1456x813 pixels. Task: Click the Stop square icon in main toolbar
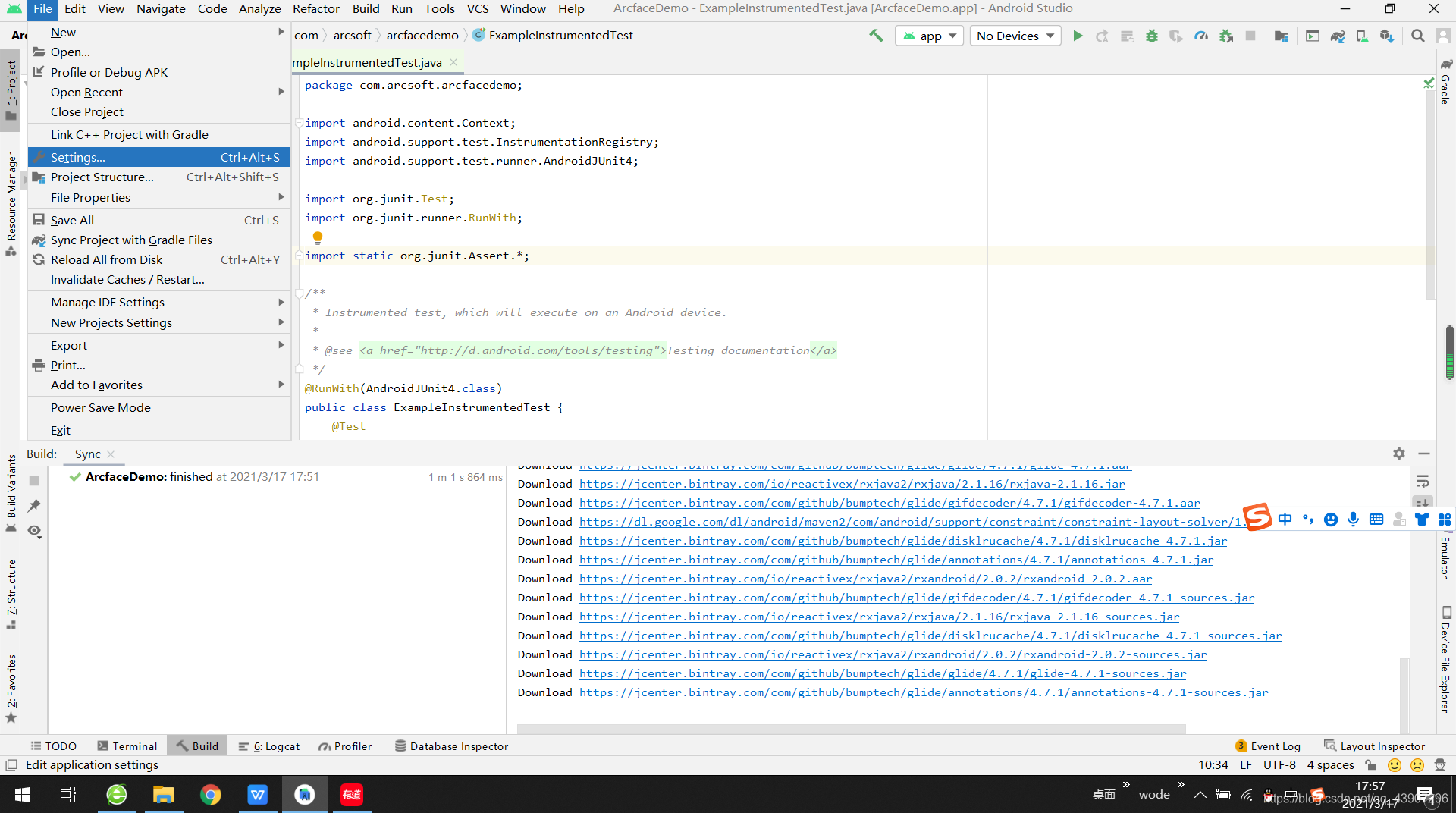(x=1250, y=36)
